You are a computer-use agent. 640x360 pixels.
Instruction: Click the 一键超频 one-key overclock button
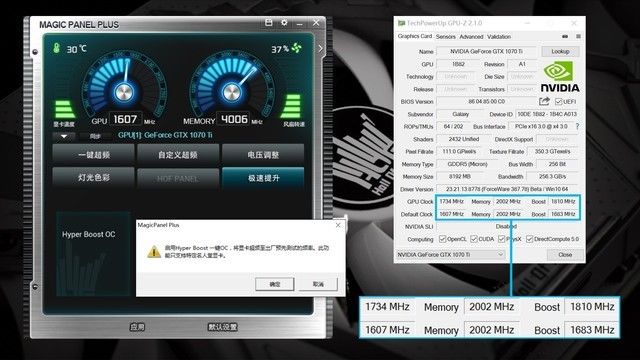pyautogui.click(x=94, y=155)
